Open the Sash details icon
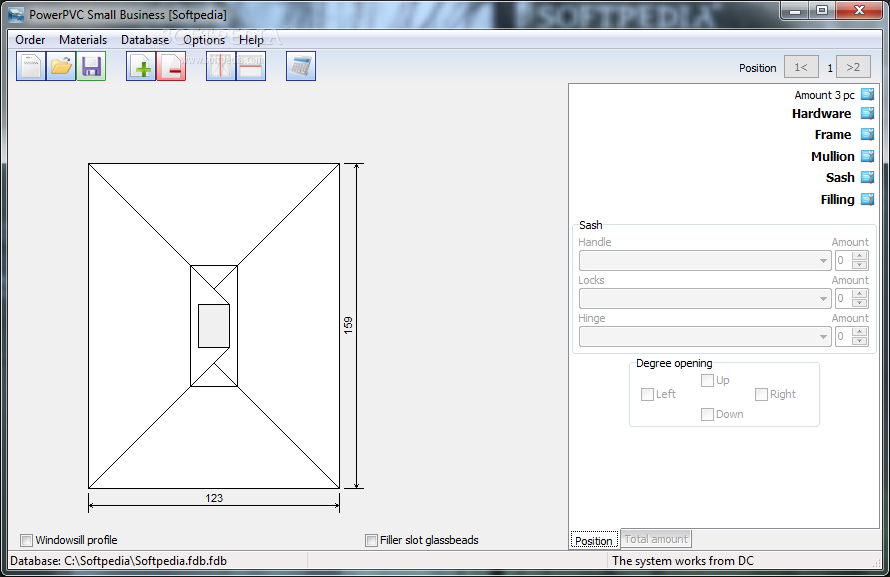 coord(867,178)
